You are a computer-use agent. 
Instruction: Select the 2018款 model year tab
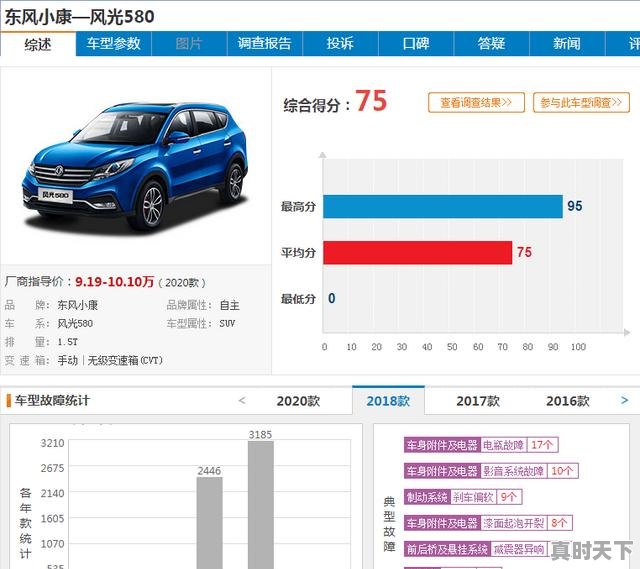click(388, 401)
